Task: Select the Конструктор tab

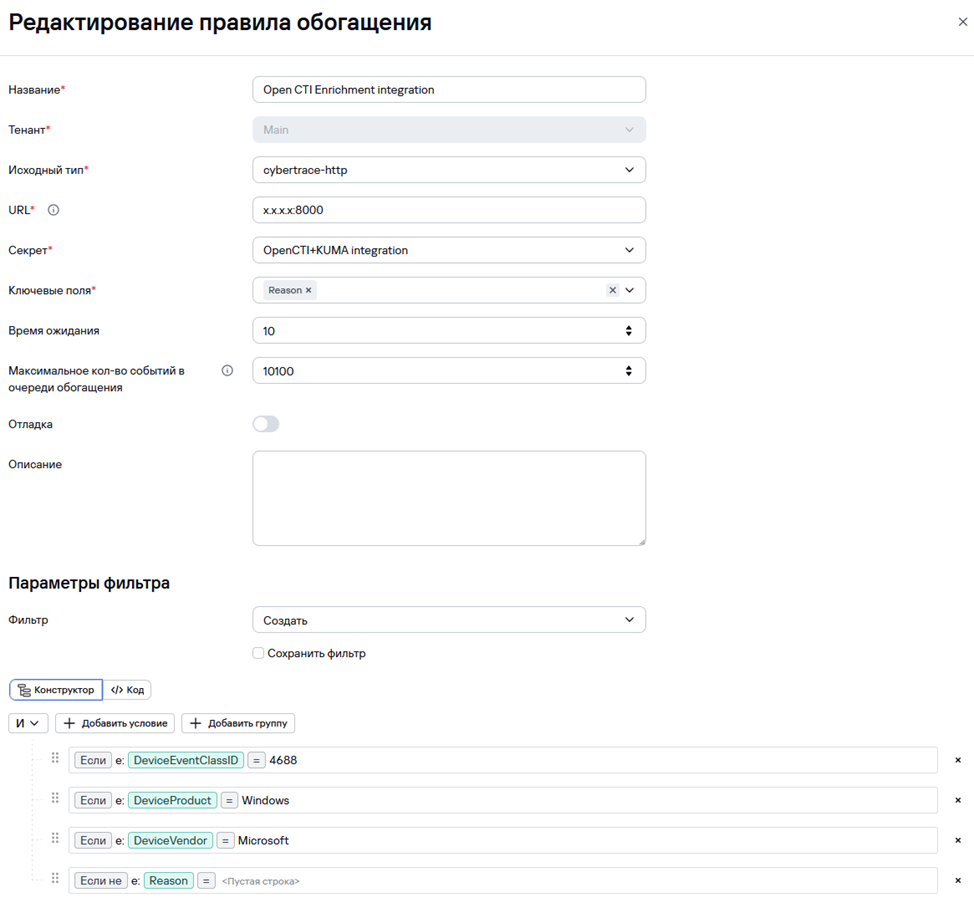Action: 57,690
